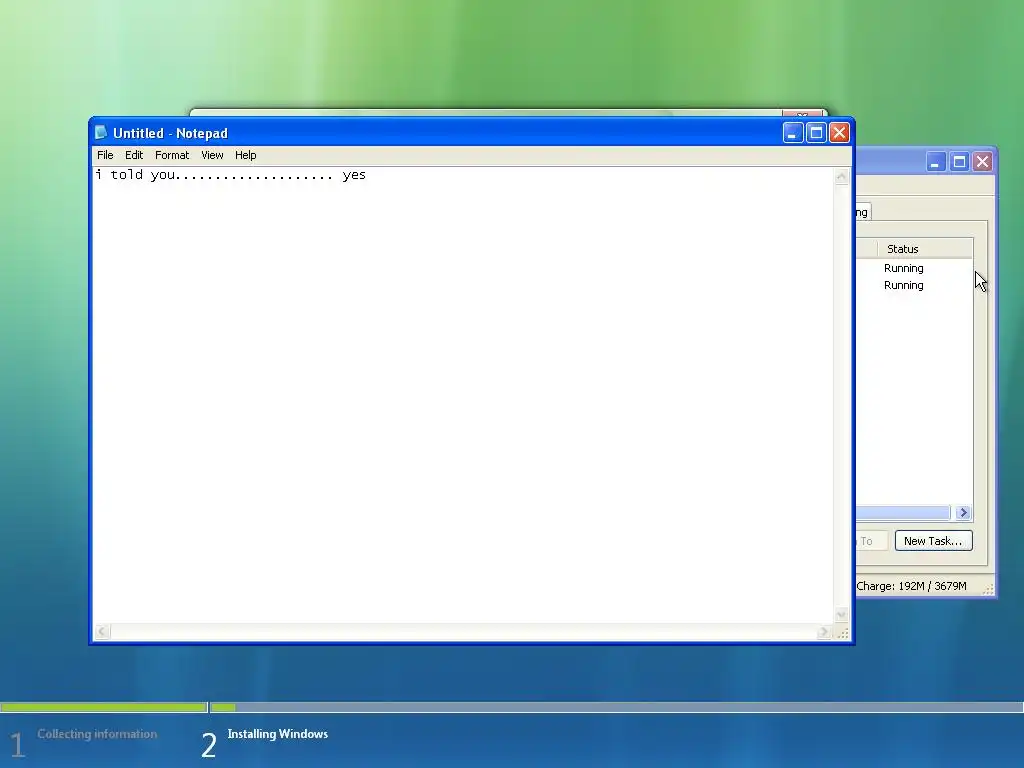Click the Notepad horizontal scrollbar left arrow
Image resolution: width=1024 pixels, height=768 pixels.
(x=102, y=632)
